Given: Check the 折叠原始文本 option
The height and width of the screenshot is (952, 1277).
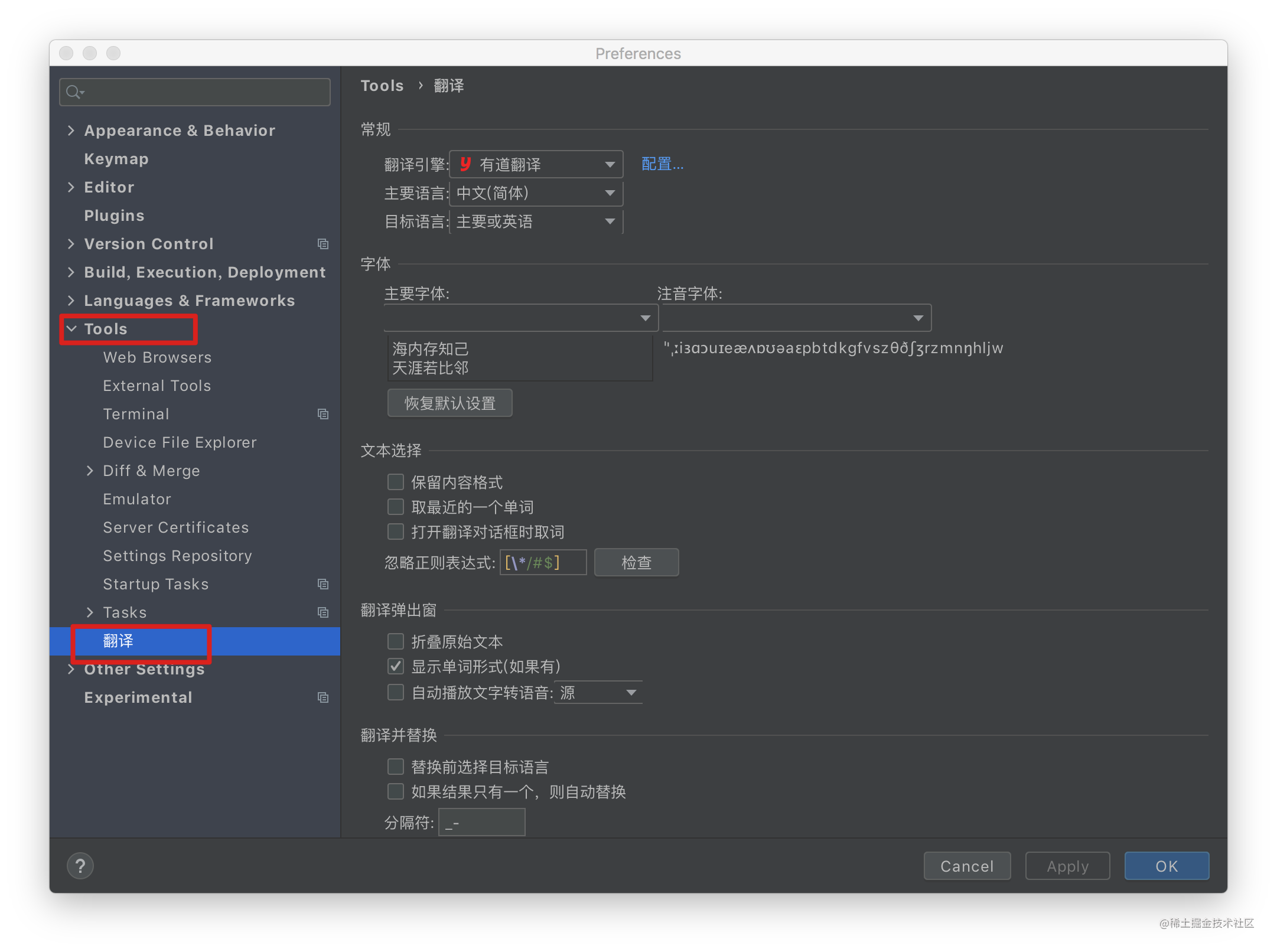Looking at the screenshot, I should point(395,641).
